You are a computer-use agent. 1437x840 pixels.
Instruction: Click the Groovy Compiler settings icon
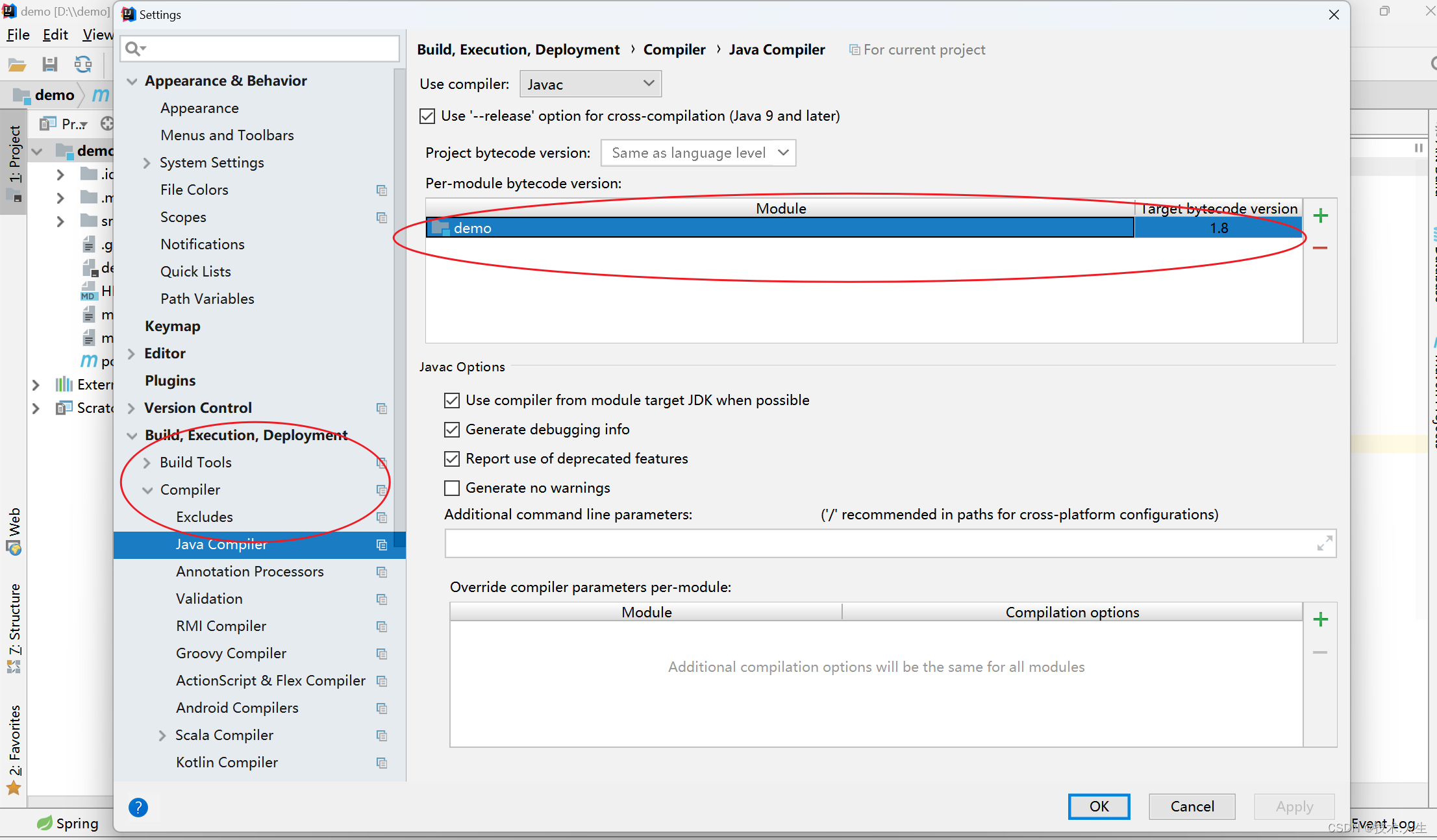point(381,653)
